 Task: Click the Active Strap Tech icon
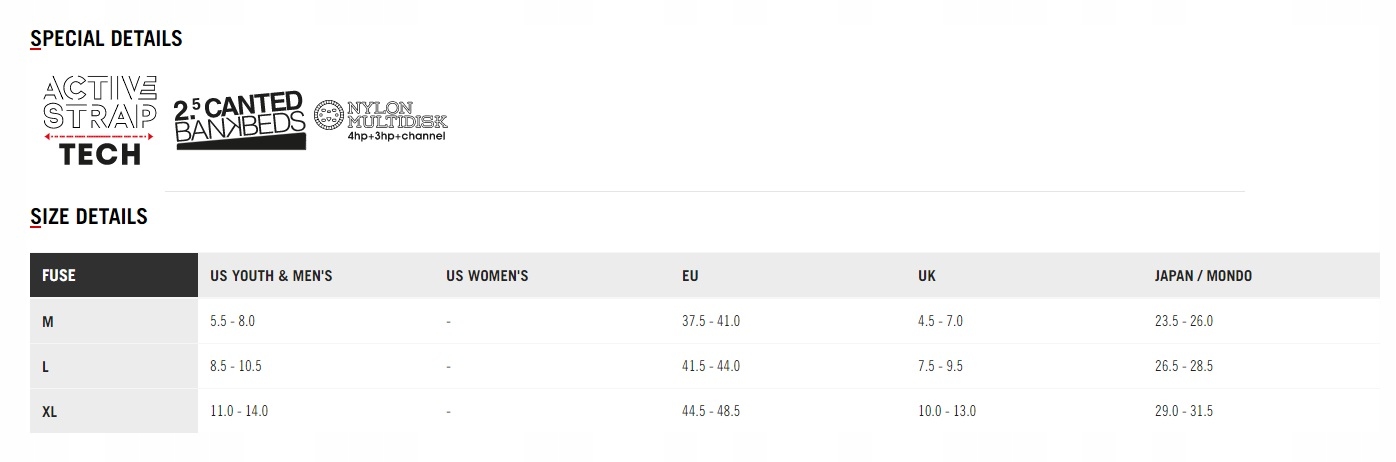click(100, 120)
